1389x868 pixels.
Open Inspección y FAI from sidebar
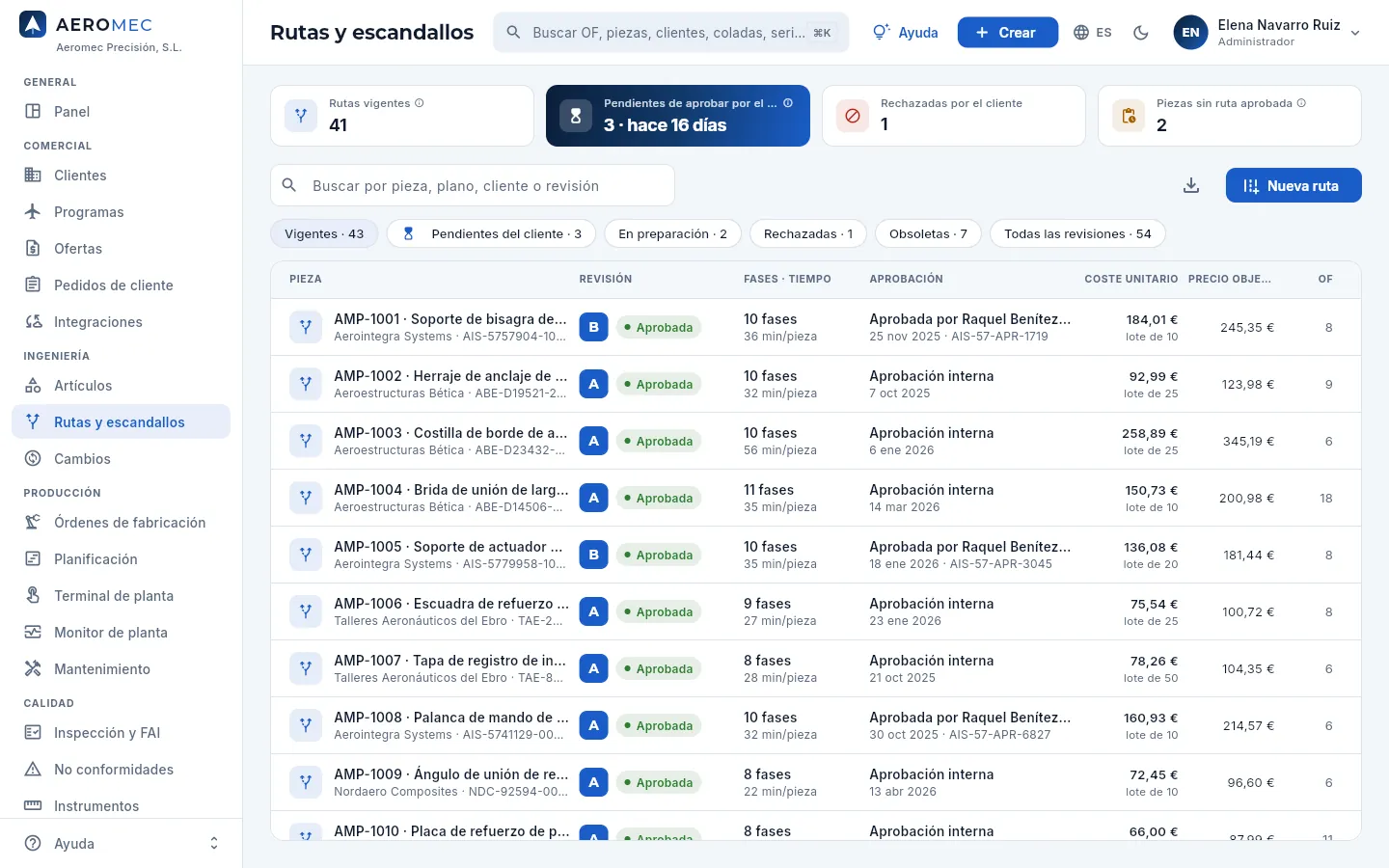point(121,733)
